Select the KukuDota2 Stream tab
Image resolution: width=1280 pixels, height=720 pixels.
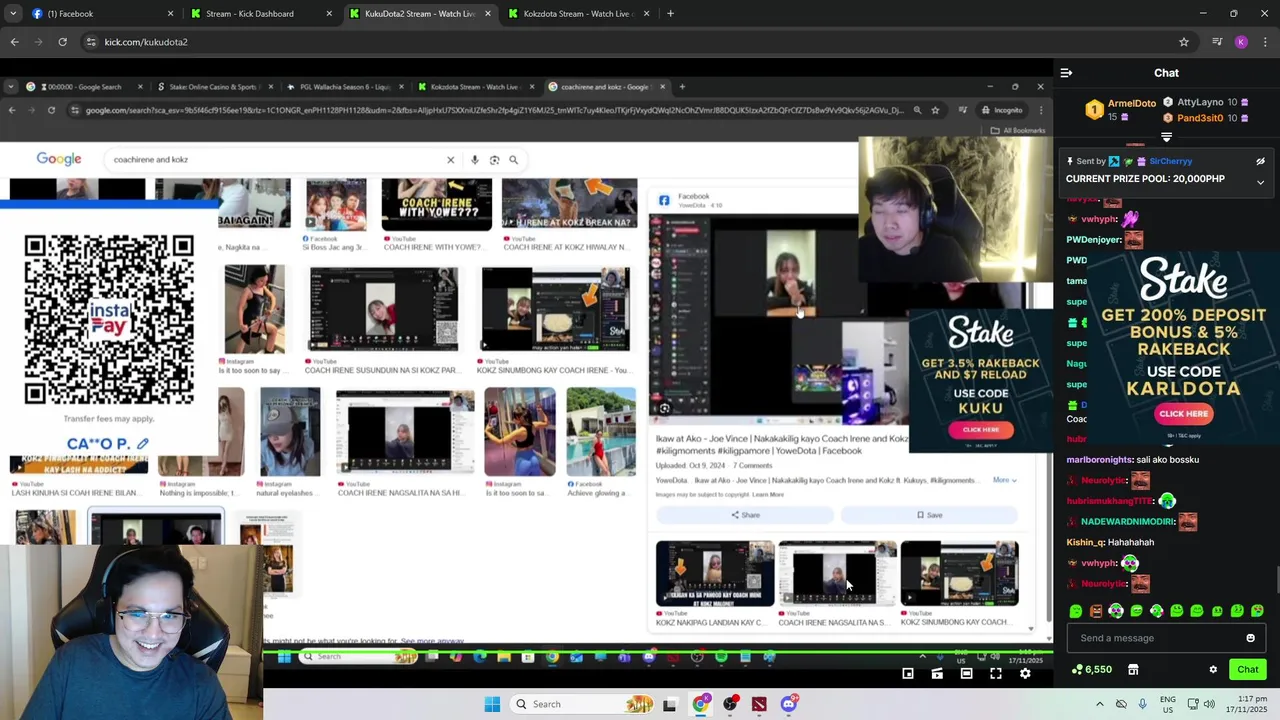[x=419, y=14]
